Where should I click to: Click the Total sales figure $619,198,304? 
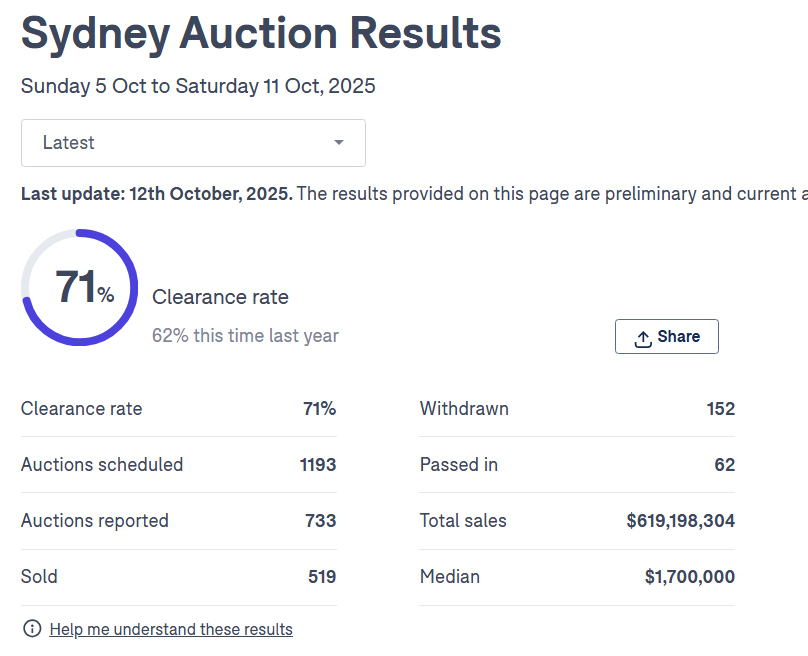(680, 521)
